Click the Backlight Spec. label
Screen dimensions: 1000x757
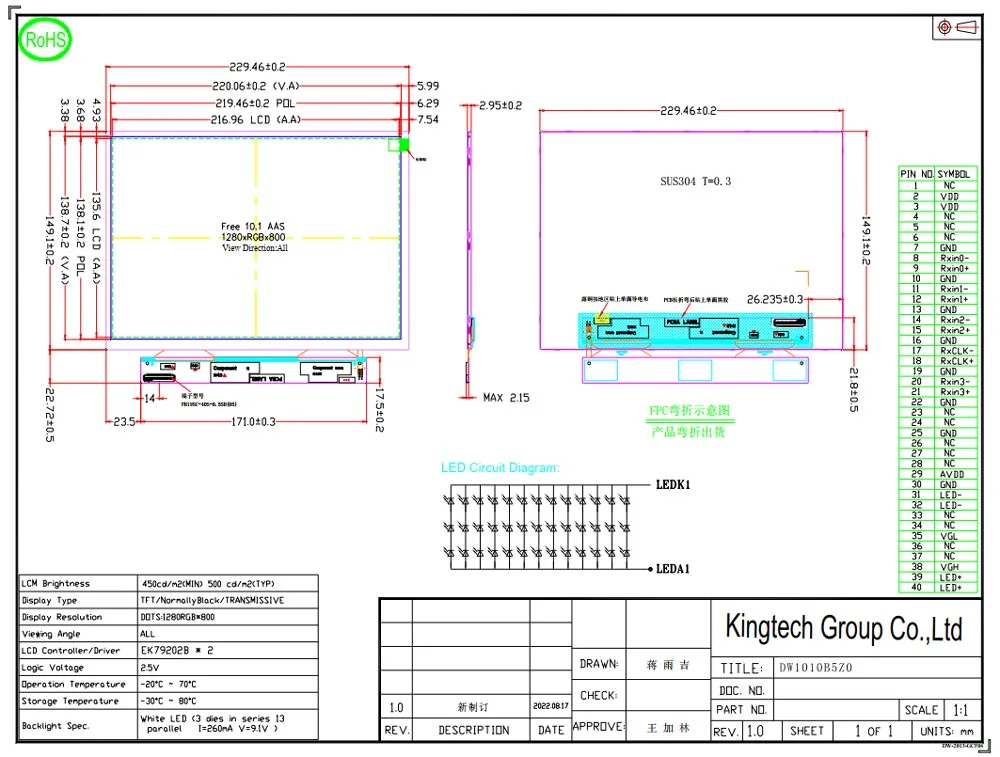(x=55, y=726)
